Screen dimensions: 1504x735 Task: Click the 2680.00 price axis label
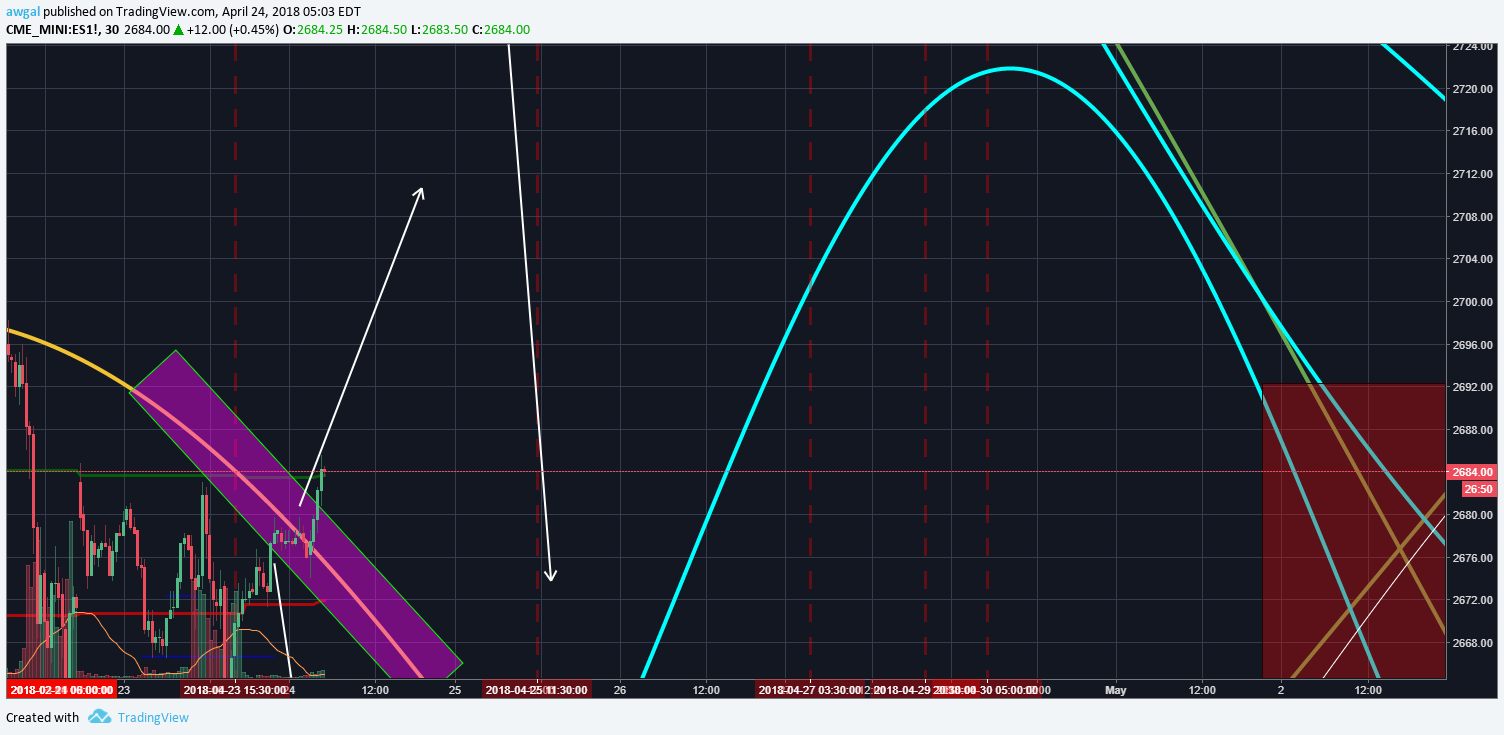tap(1475, 515)
